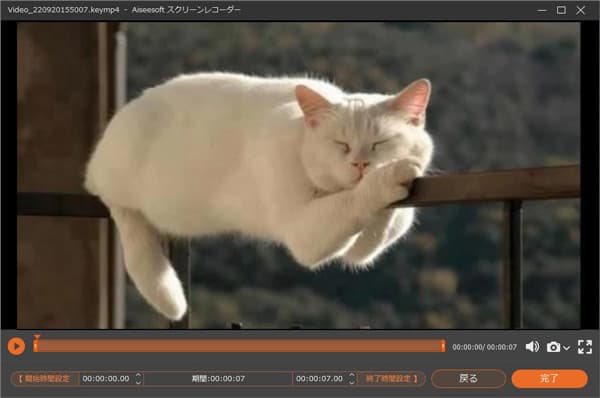Screen dimensions: 600x398
Task: Select the end trim handle on the timeline
Action: tap(443, 346)
